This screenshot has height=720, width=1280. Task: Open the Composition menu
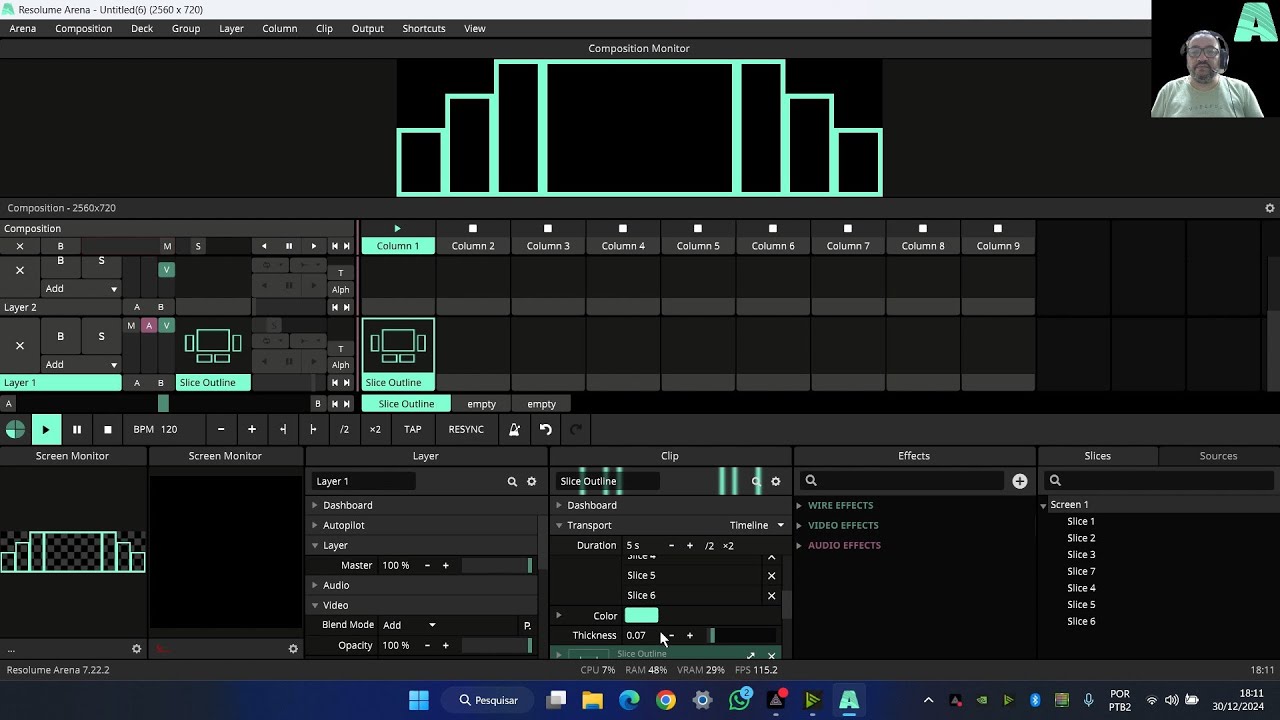83,28
